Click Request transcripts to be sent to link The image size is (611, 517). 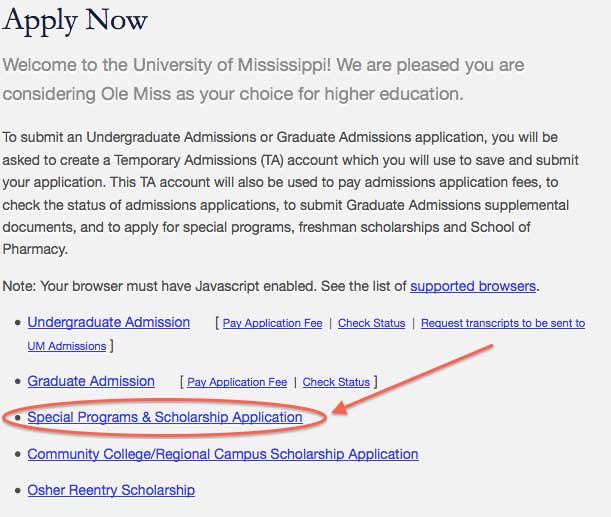coord(503,323)
